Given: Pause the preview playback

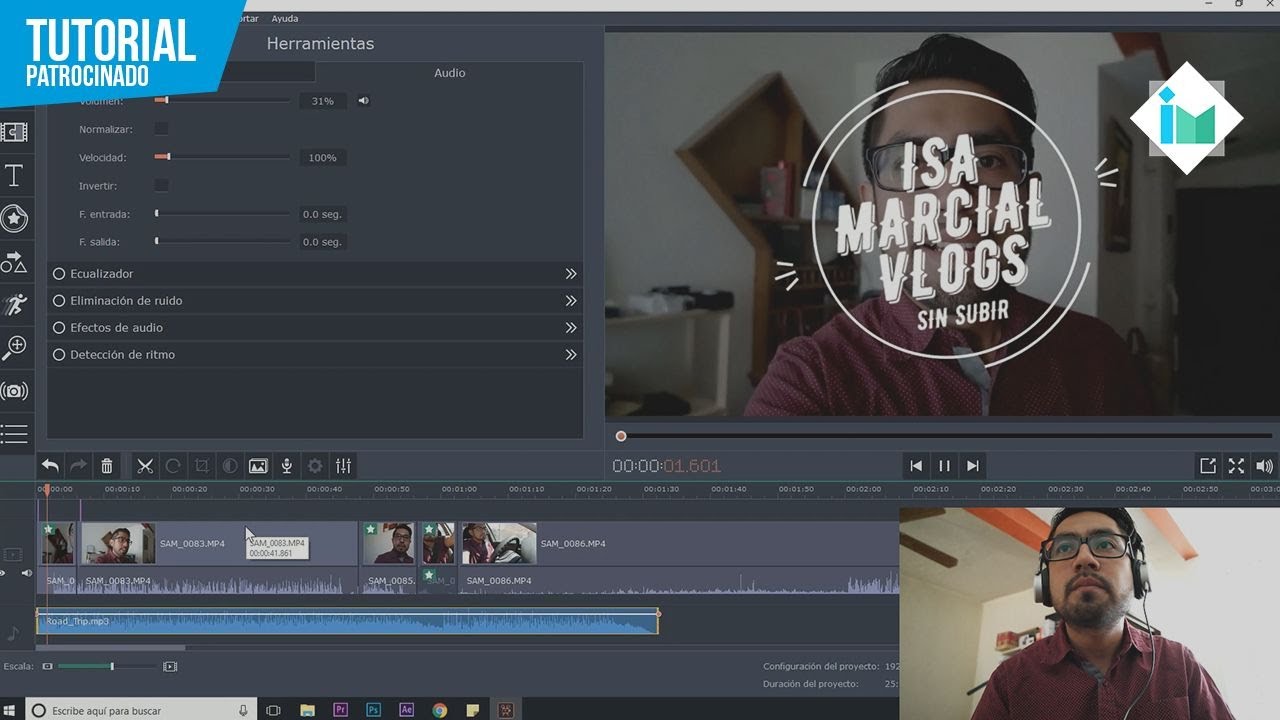Looking at the screenshot, I should (944, 466).
